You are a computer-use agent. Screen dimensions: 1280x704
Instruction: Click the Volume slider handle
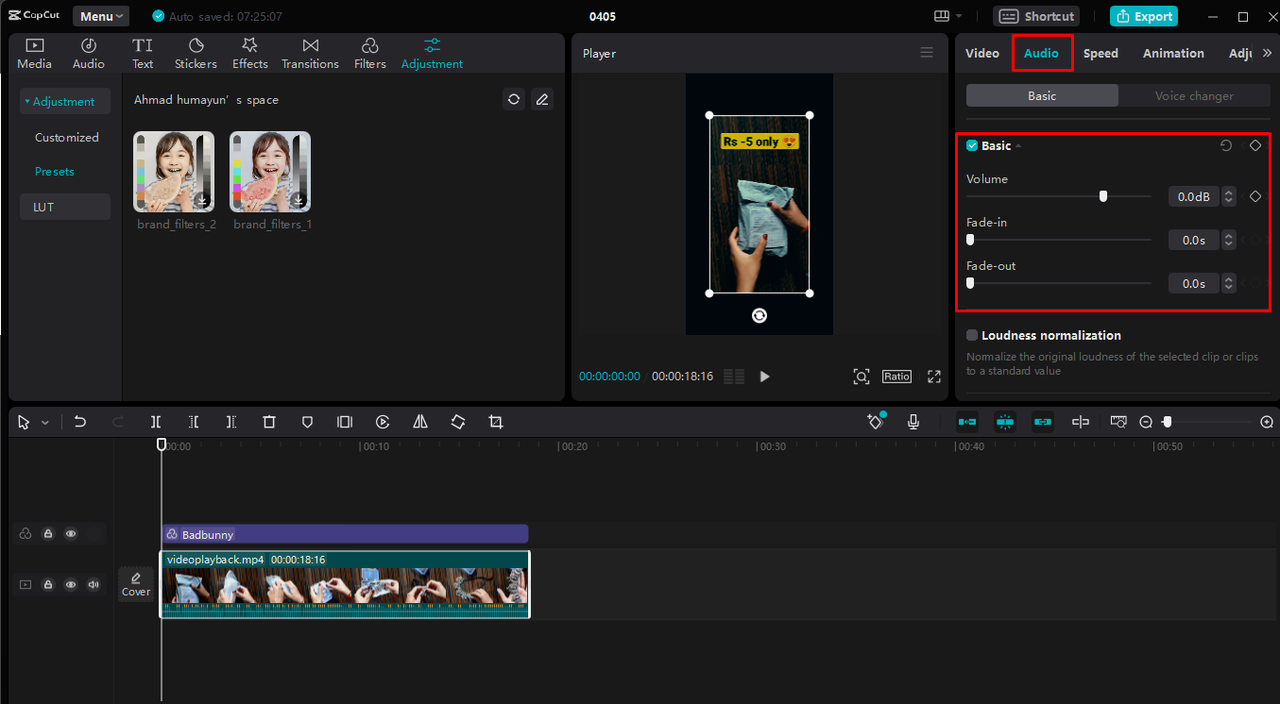click(x=1103, y=197)
